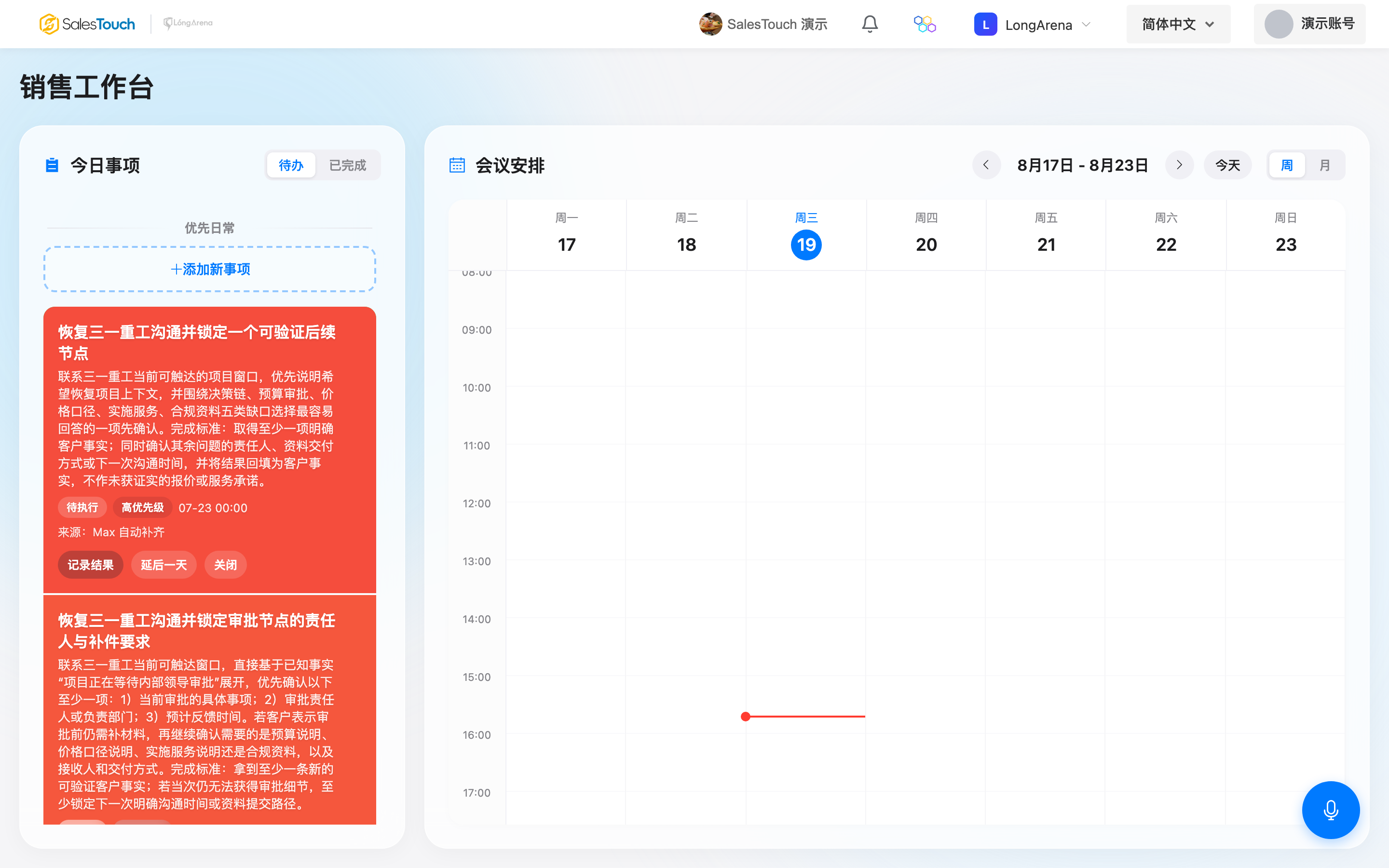
Task: Go to next week arrow
Action: [1180, 165]
